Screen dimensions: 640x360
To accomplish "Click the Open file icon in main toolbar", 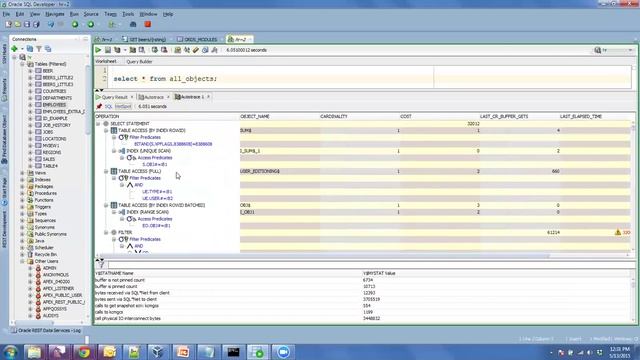I will [18, 24].
